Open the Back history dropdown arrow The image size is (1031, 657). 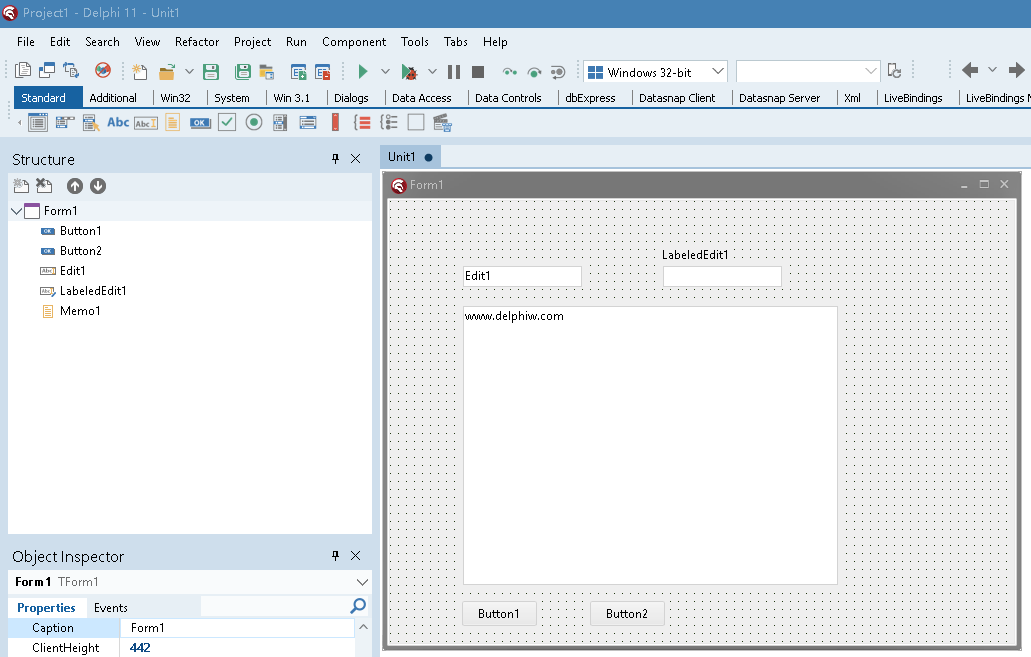[x=992, y=70]
